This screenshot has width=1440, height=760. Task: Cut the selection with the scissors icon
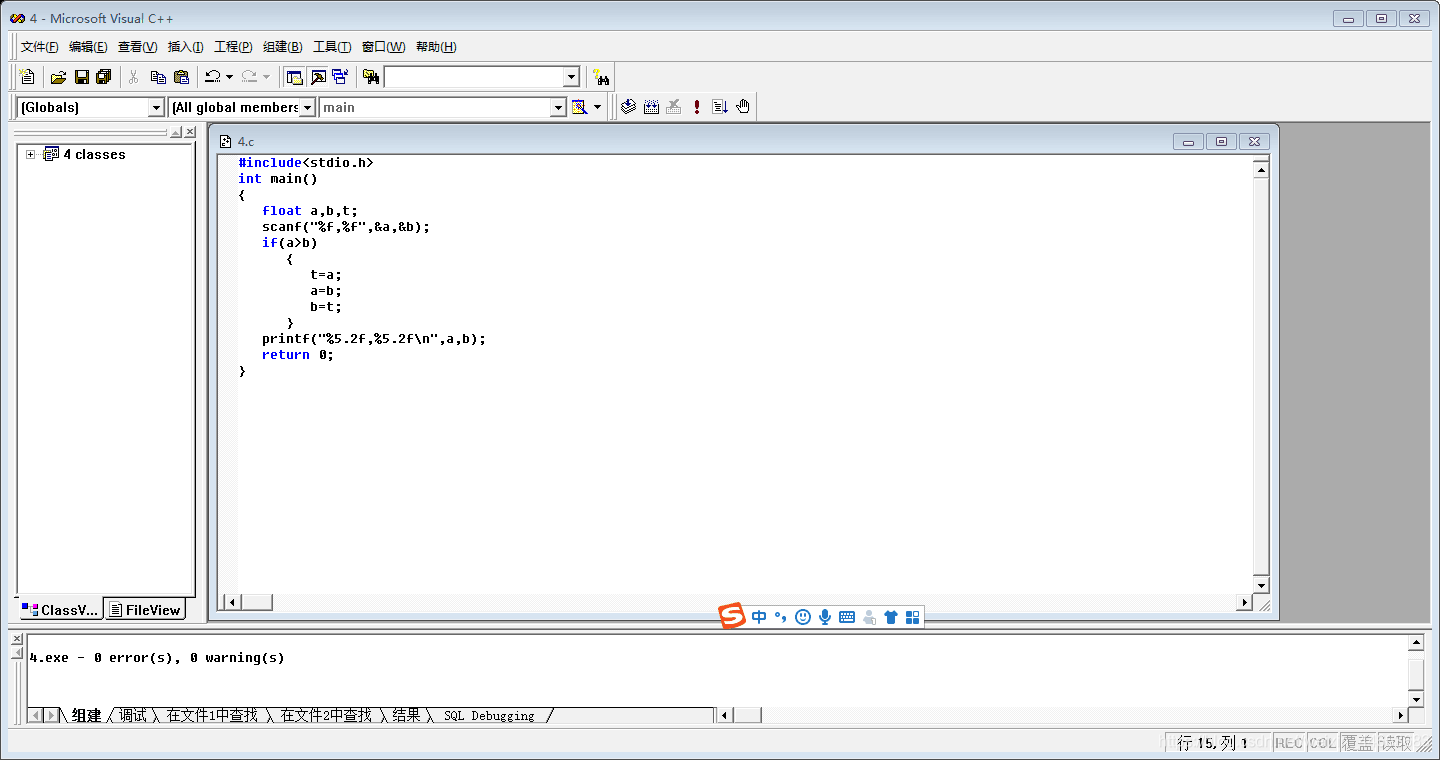[133, 77]
